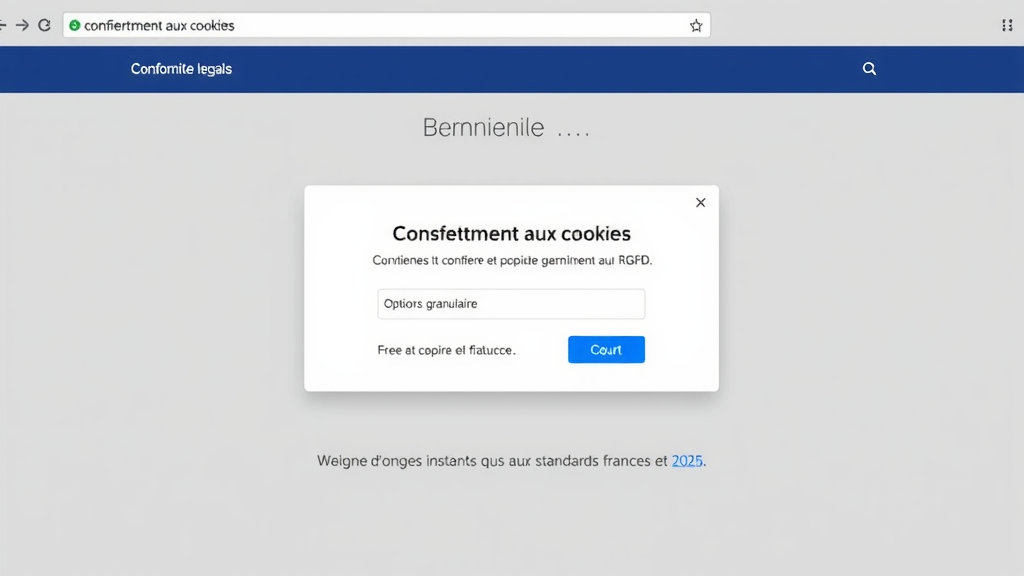
Task: Open the browser apps grid menu
Action: point(1007,25)
